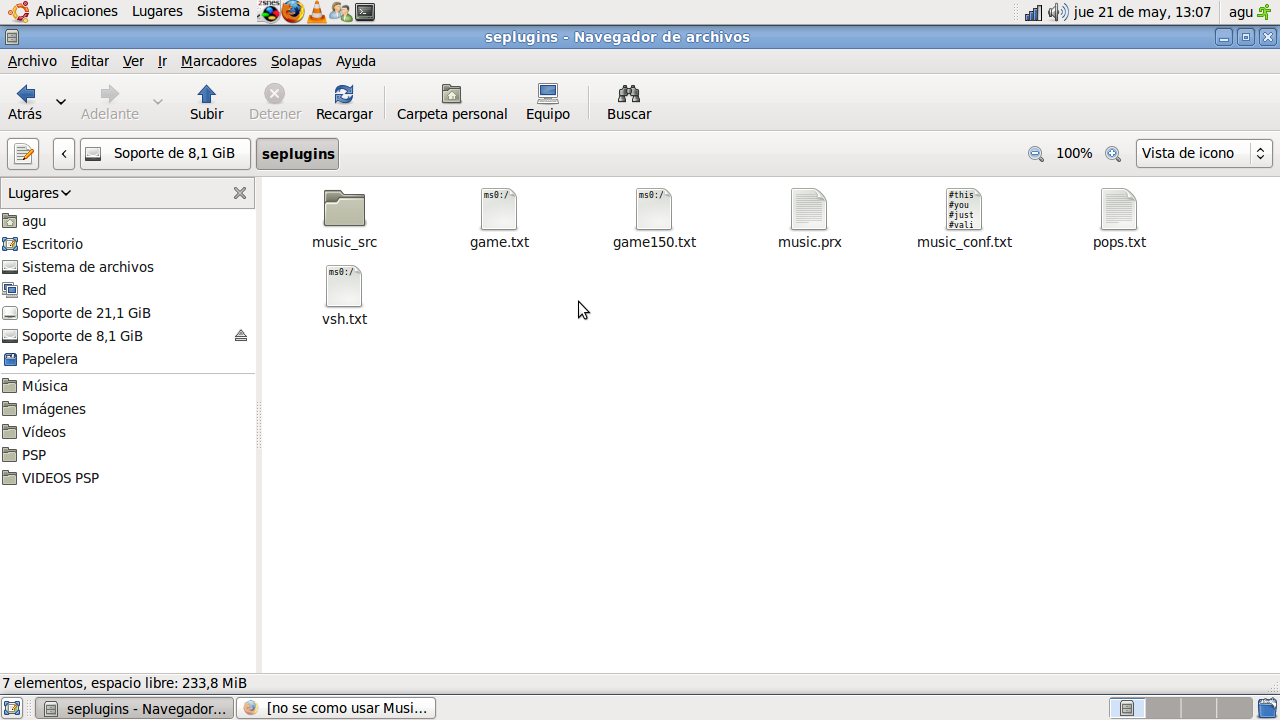1280x720 pixels.
Task: Select the pops.txt file
Action: pyautogui.click(x=1119, y=219)
